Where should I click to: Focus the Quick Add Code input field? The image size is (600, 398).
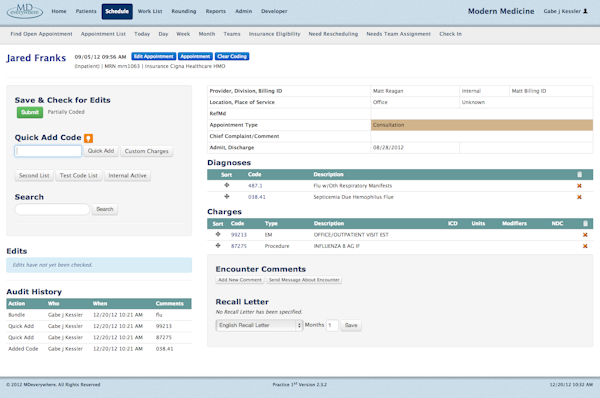[x=48, y=151]
